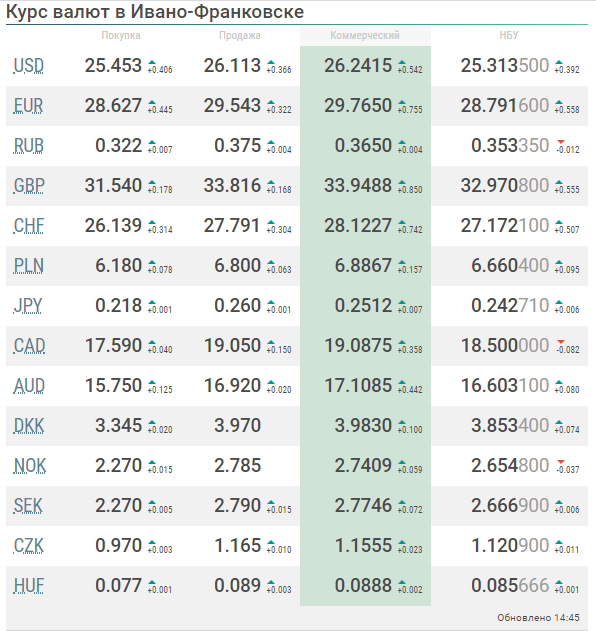
Task: Click the red down arrow in CAD НБУ column
Action: click(561, 342)
